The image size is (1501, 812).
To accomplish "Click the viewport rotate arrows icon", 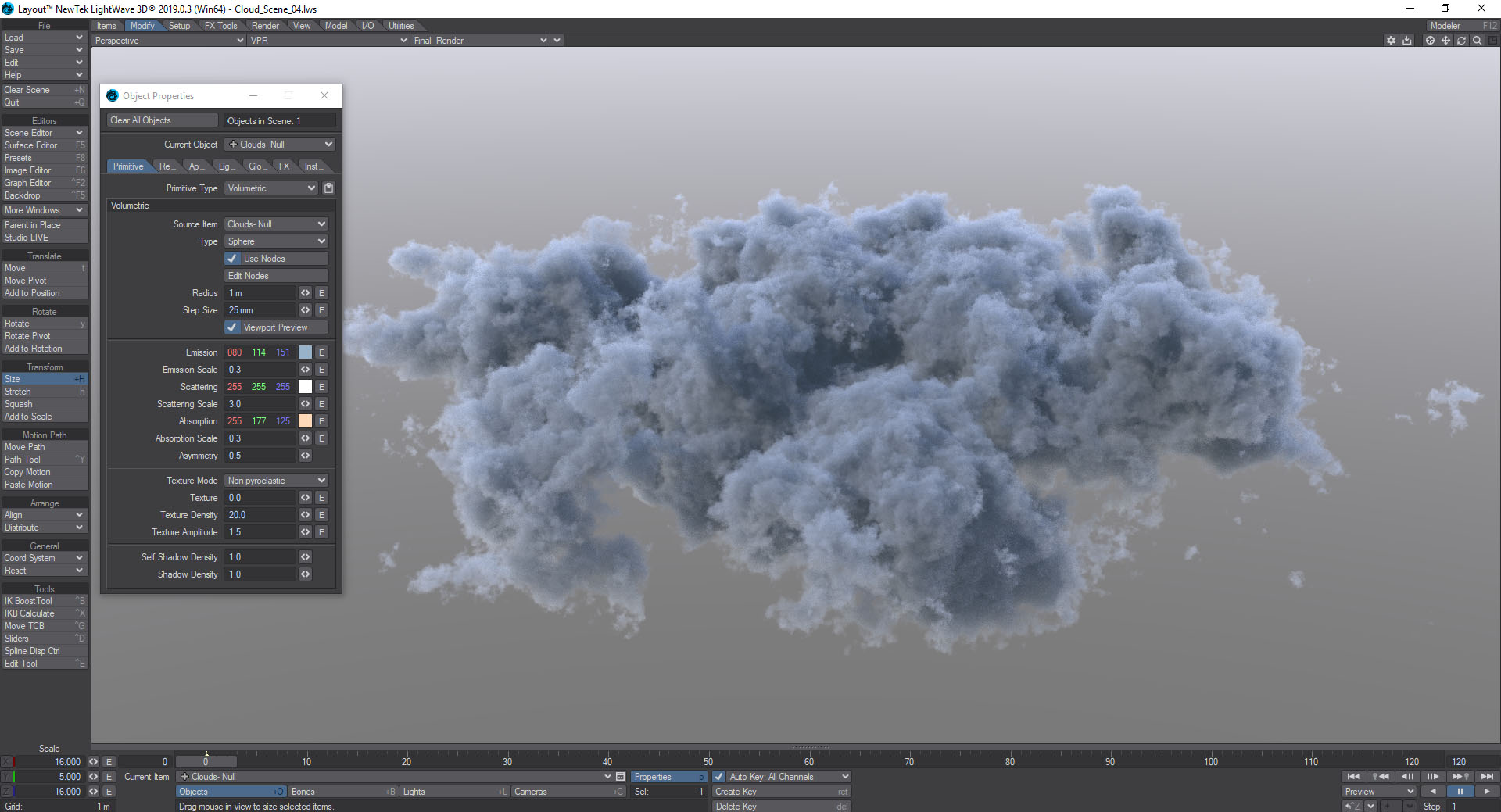I will click(1461, 41).
